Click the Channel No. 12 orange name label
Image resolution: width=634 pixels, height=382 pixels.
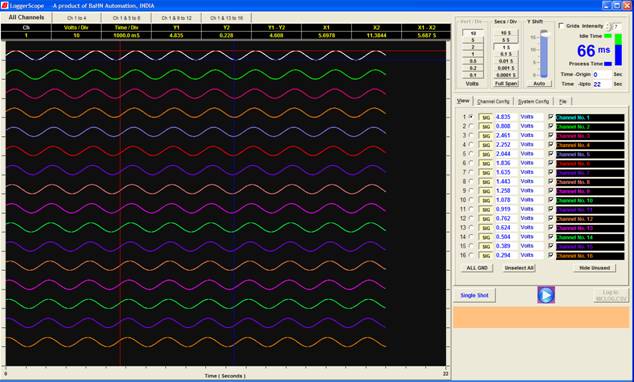[590, 219]
